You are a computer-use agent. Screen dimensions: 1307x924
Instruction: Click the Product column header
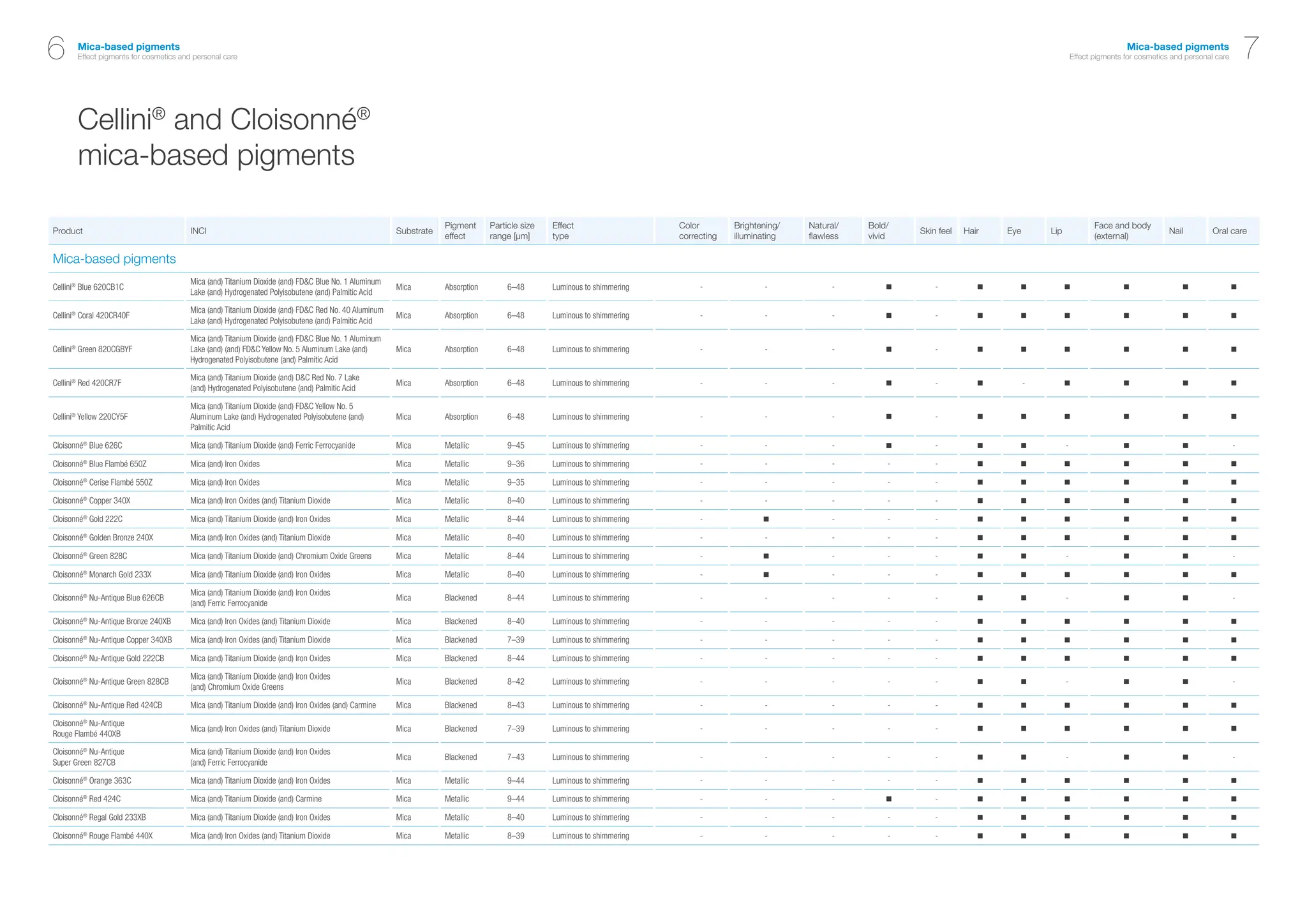click(68, 231)
